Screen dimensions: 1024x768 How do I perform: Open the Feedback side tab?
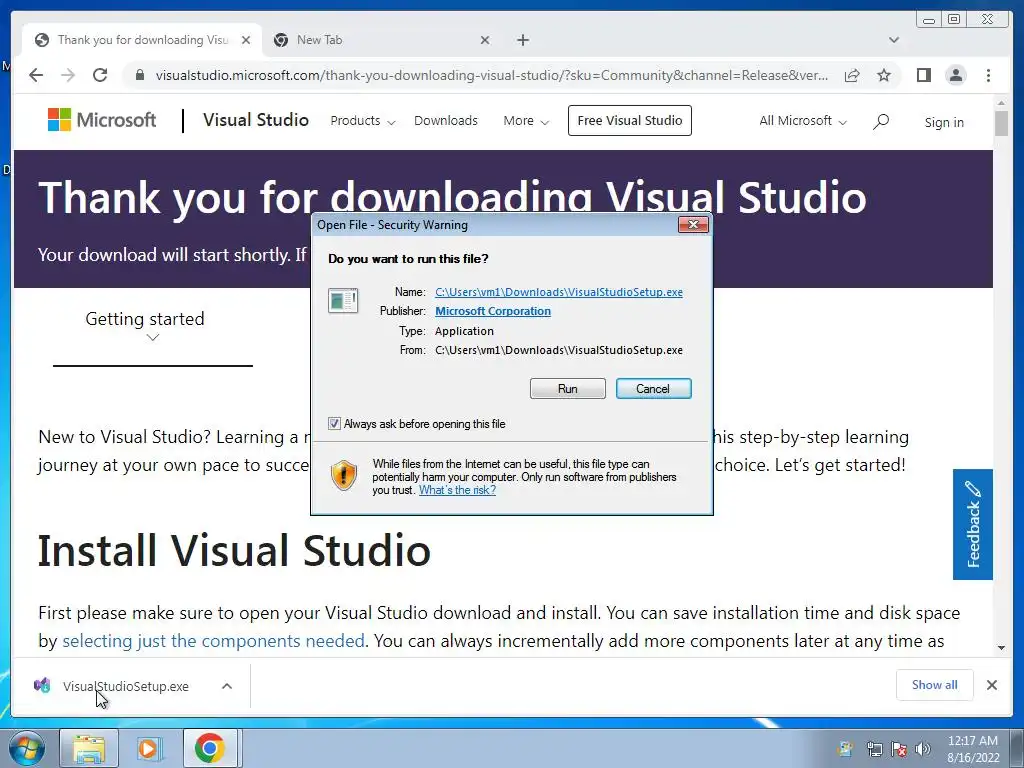tap(972, 524)
